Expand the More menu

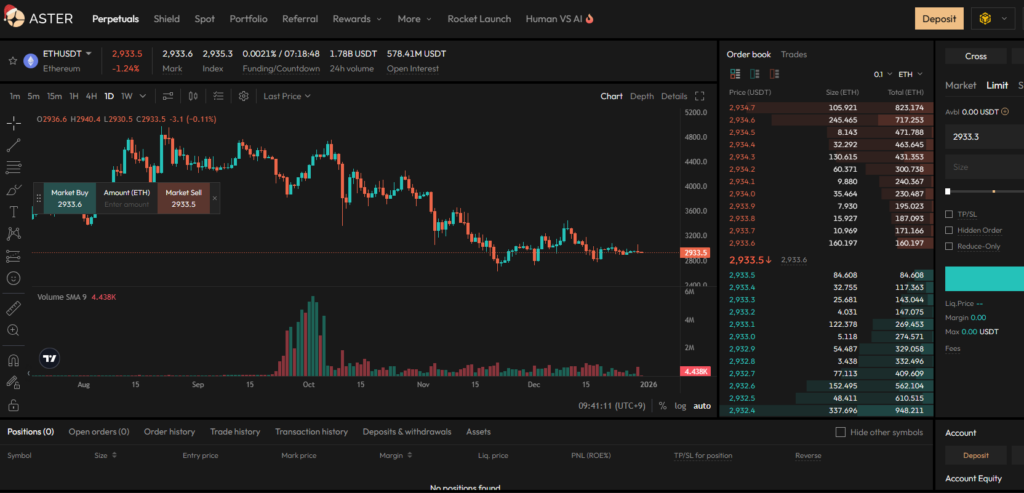[415, 19]
